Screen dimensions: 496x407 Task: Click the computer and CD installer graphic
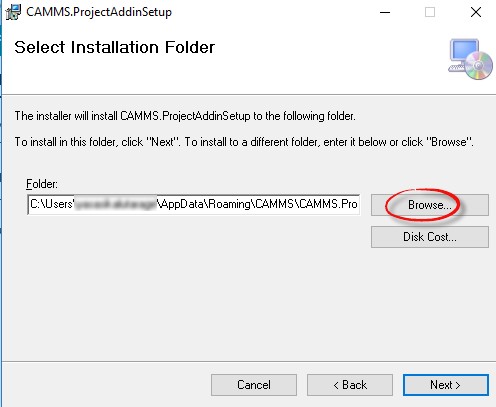[470, 59]
